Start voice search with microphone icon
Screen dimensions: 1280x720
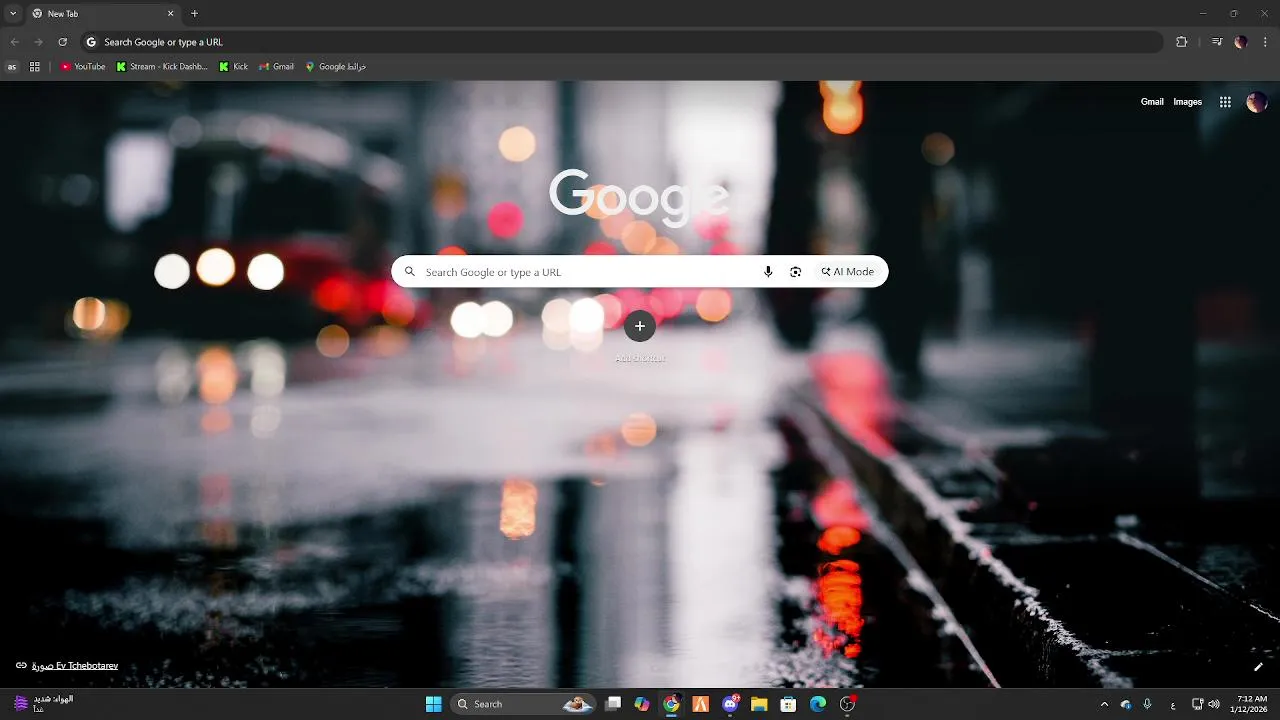[x=768, y=272]
